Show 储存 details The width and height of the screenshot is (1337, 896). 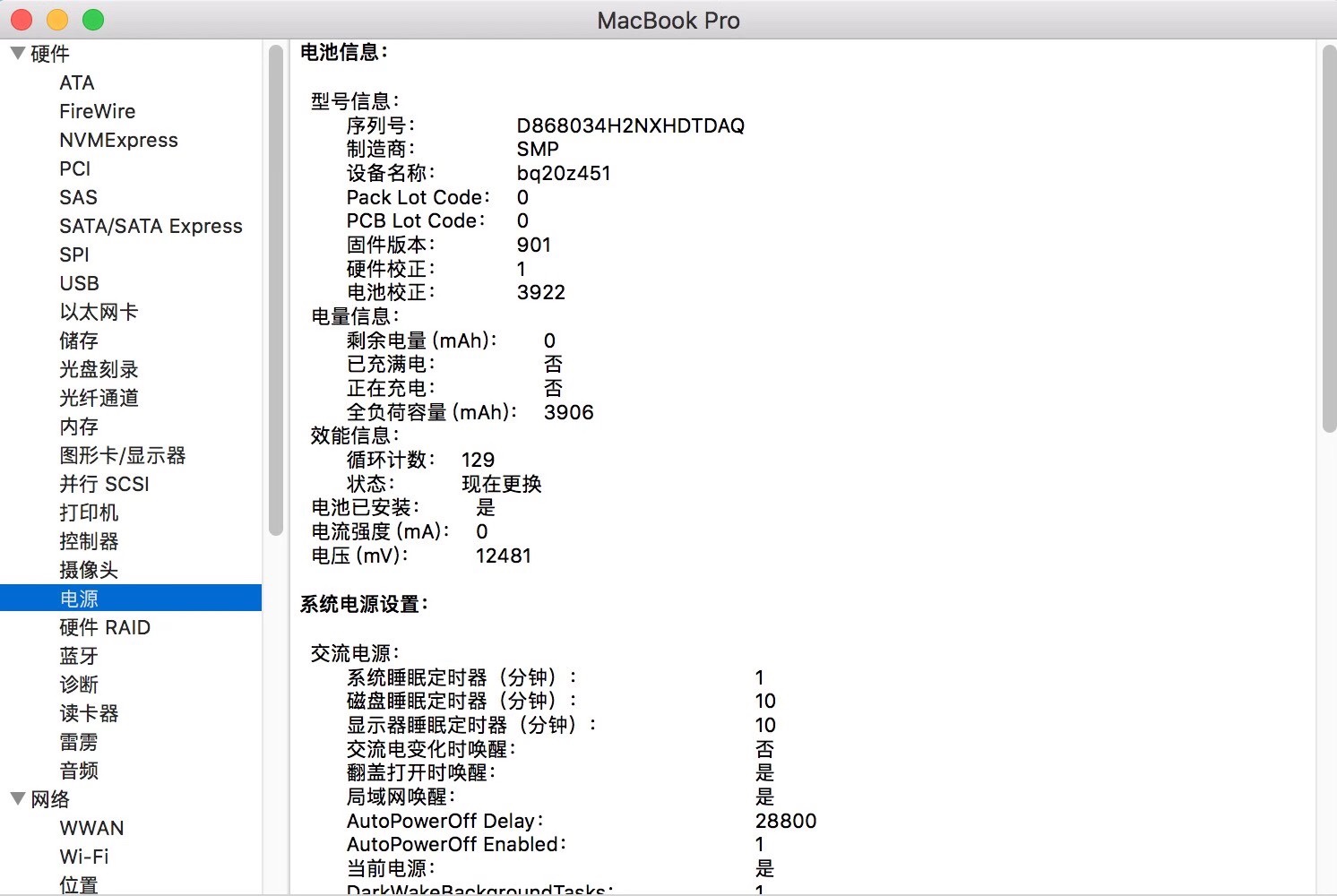tap(79, 340)
